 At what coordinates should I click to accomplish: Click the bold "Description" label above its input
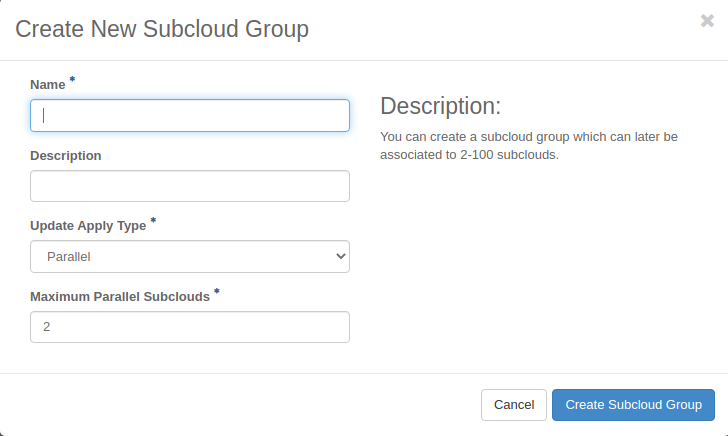point(66,156)
